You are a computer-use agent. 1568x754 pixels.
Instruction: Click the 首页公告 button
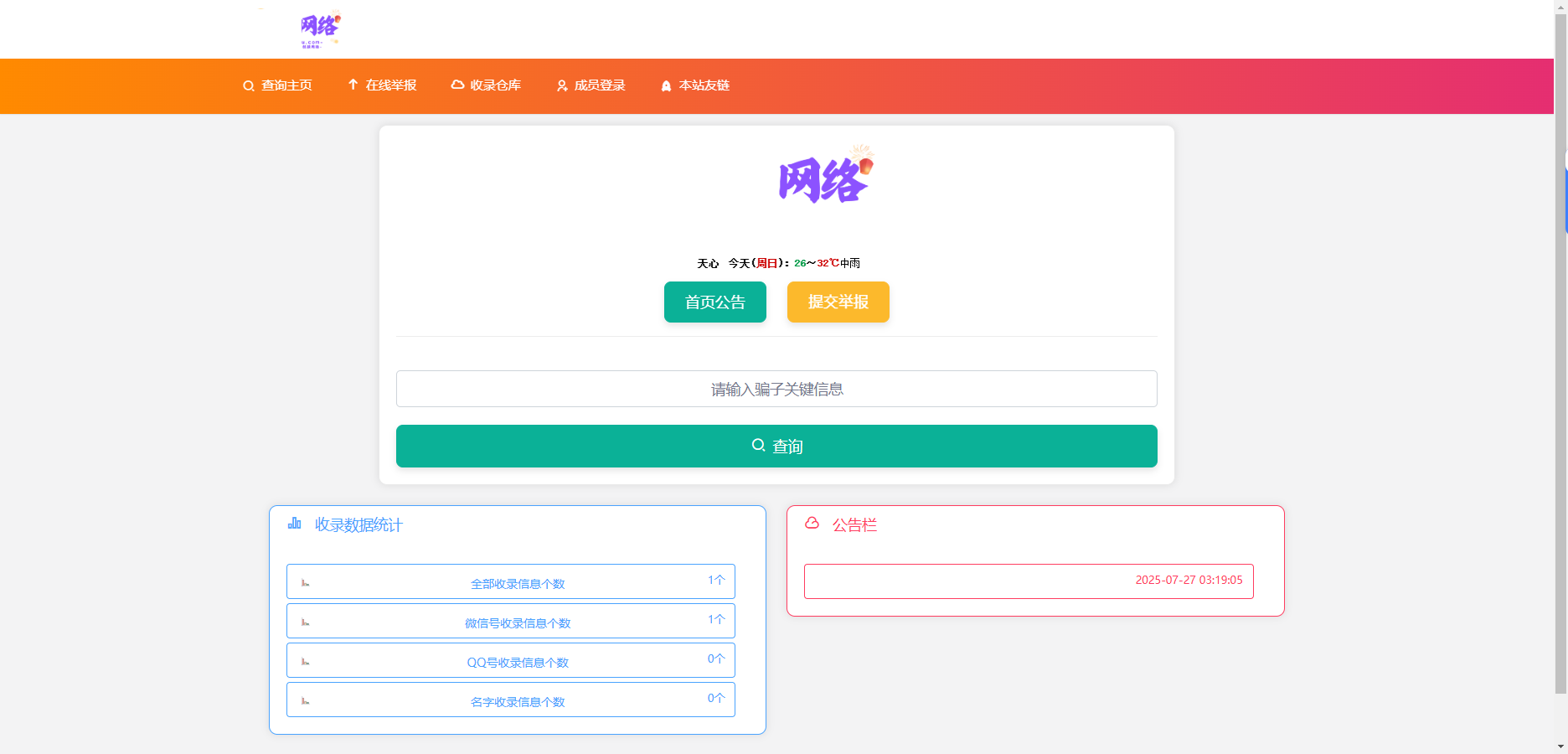click(x=714, y=302)
